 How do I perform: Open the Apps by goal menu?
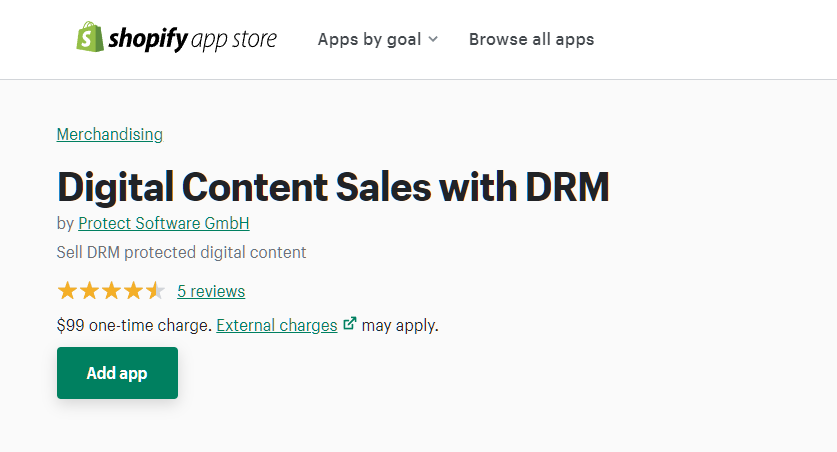370,39
